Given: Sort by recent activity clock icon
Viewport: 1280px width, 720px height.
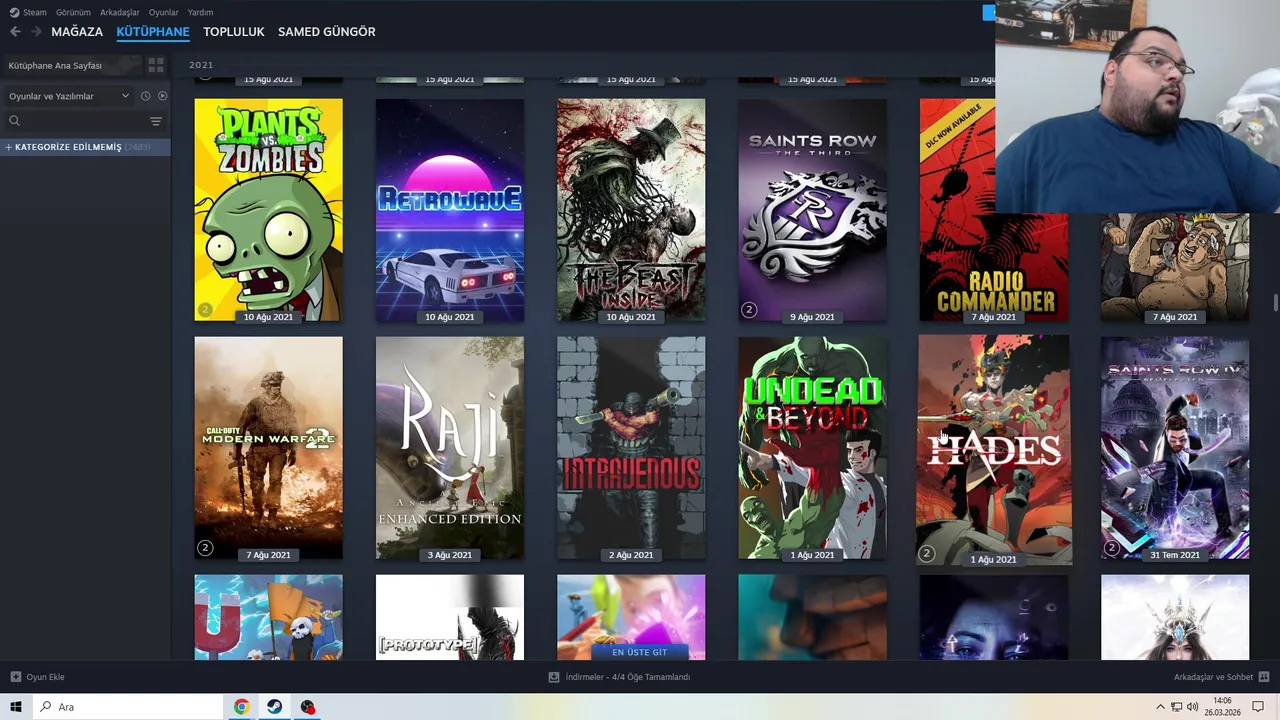Looking at the screenshot, I should (145, 96).
